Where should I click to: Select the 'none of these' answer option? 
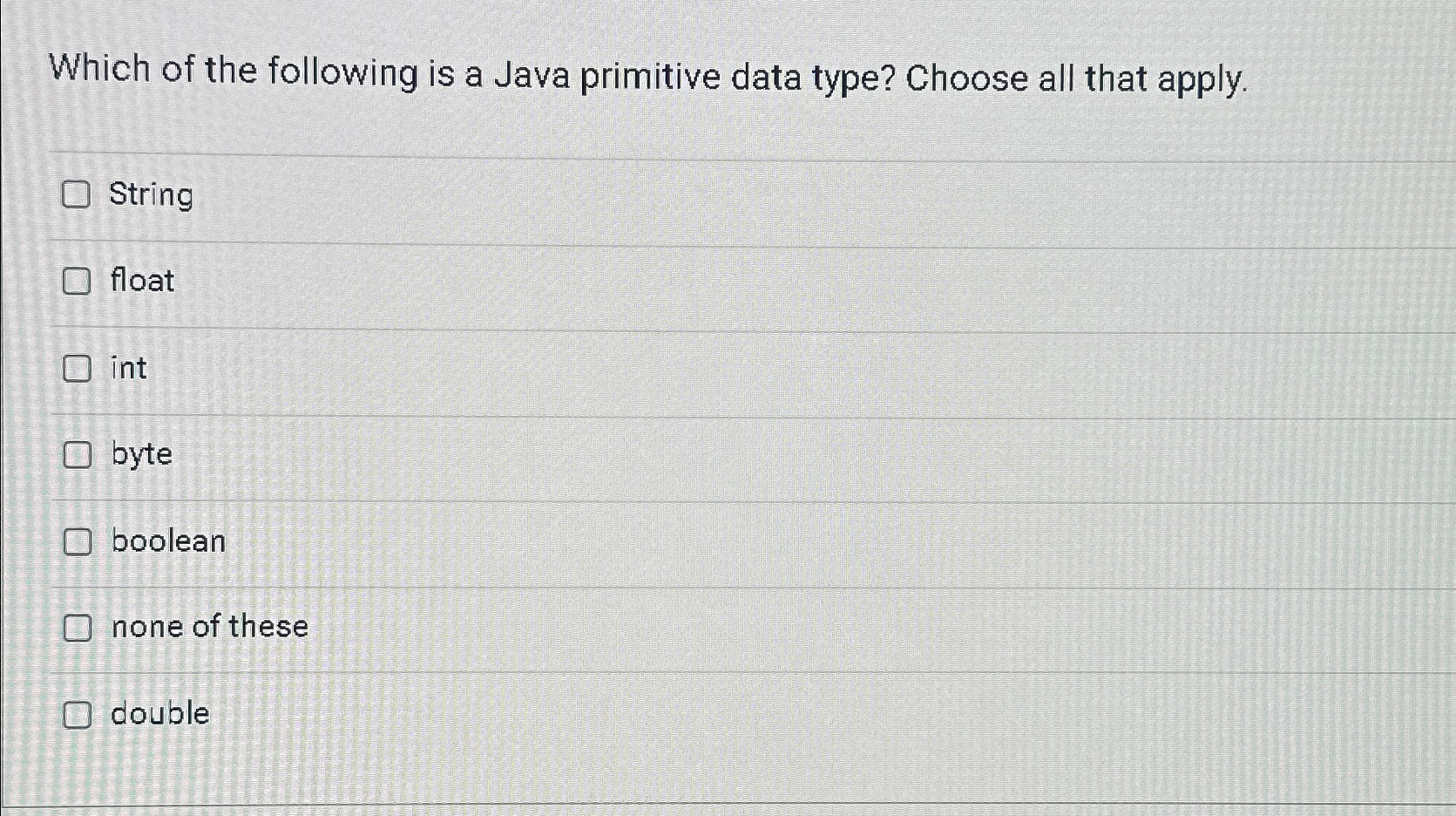[208, 627]
